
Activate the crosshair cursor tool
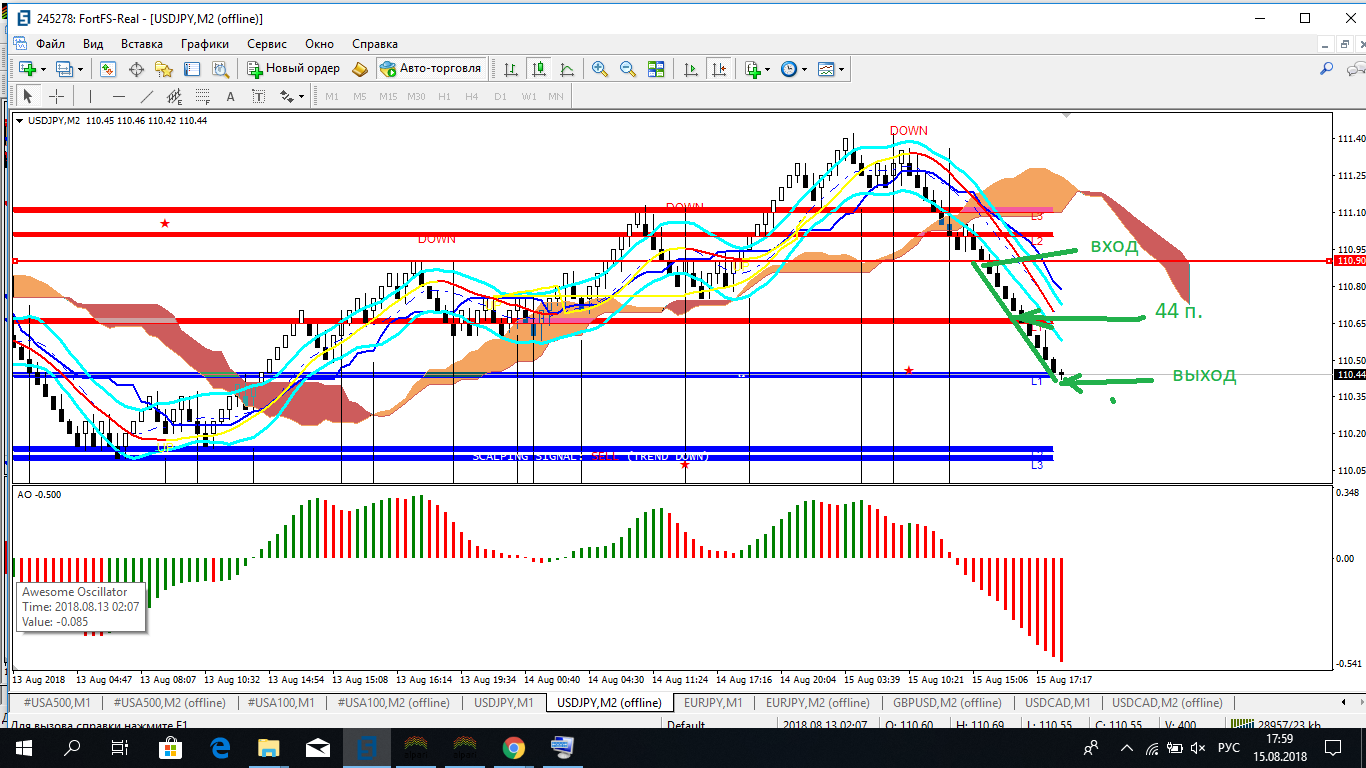(56, 96)
